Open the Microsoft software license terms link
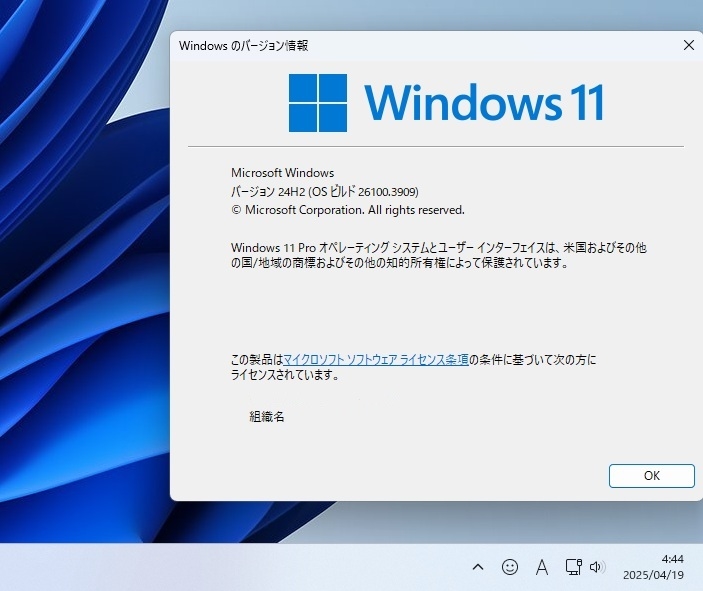The width and height of the screenshot is (703, 591). point(376,360)
